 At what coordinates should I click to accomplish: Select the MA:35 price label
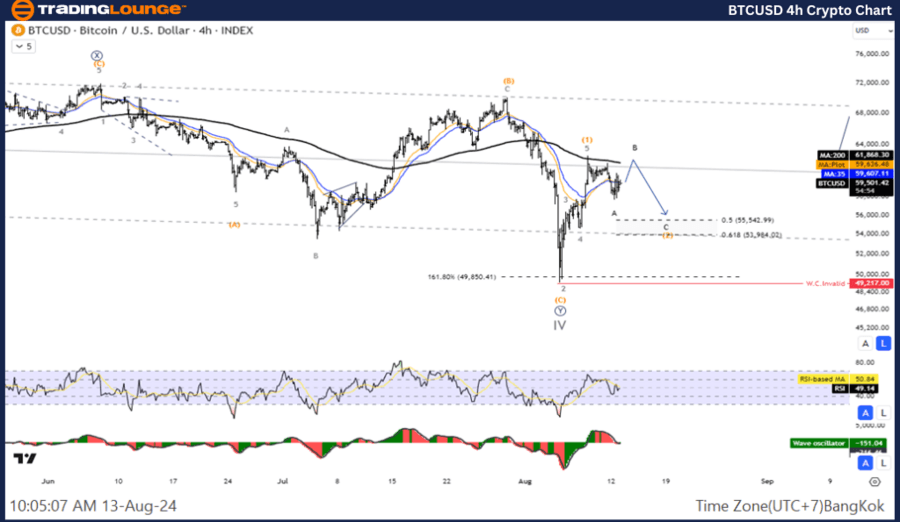[855, 173]
